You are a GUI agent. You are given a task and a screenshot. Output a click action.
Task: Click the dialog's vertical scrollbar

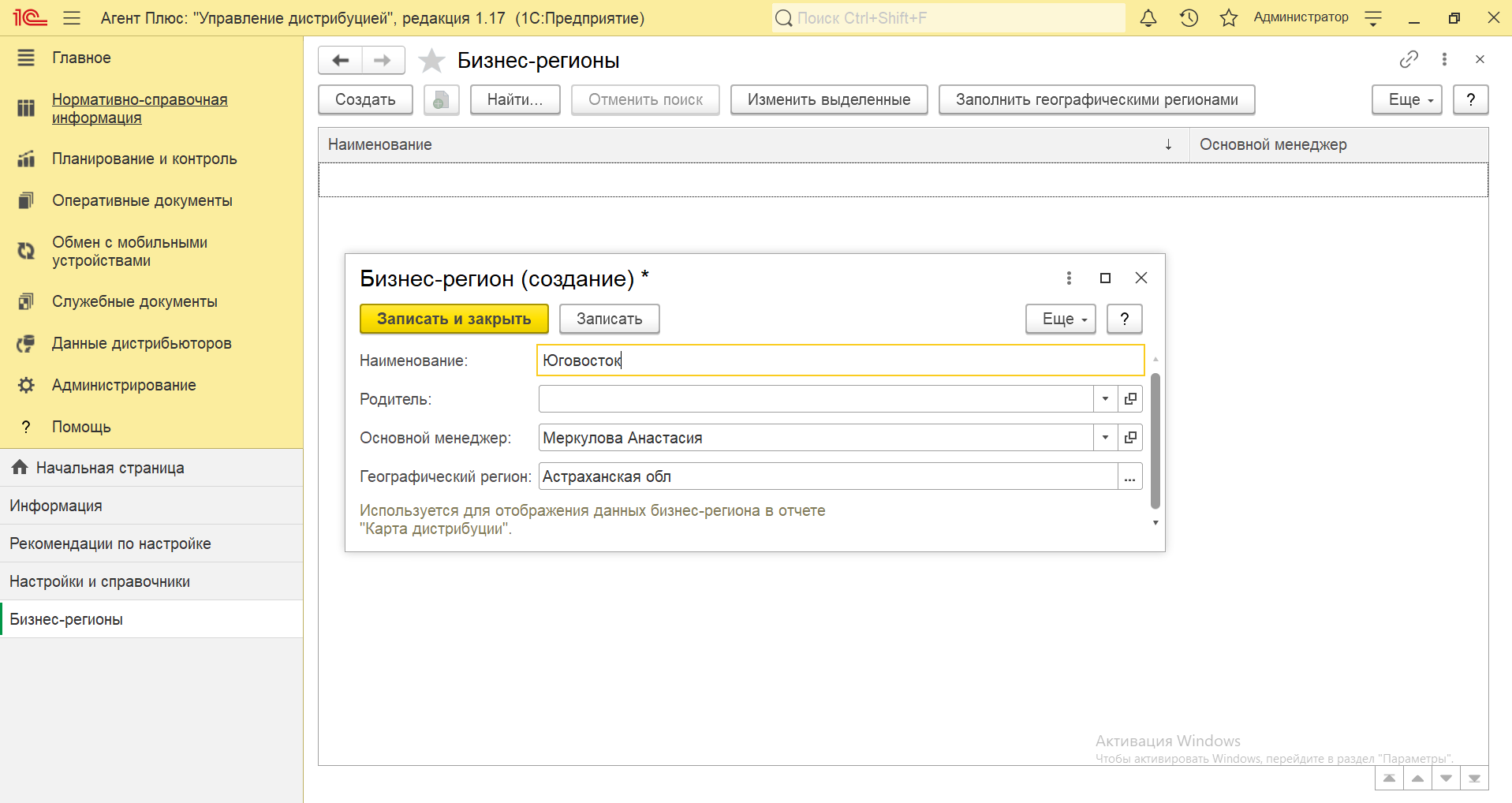coord(1155,440)
